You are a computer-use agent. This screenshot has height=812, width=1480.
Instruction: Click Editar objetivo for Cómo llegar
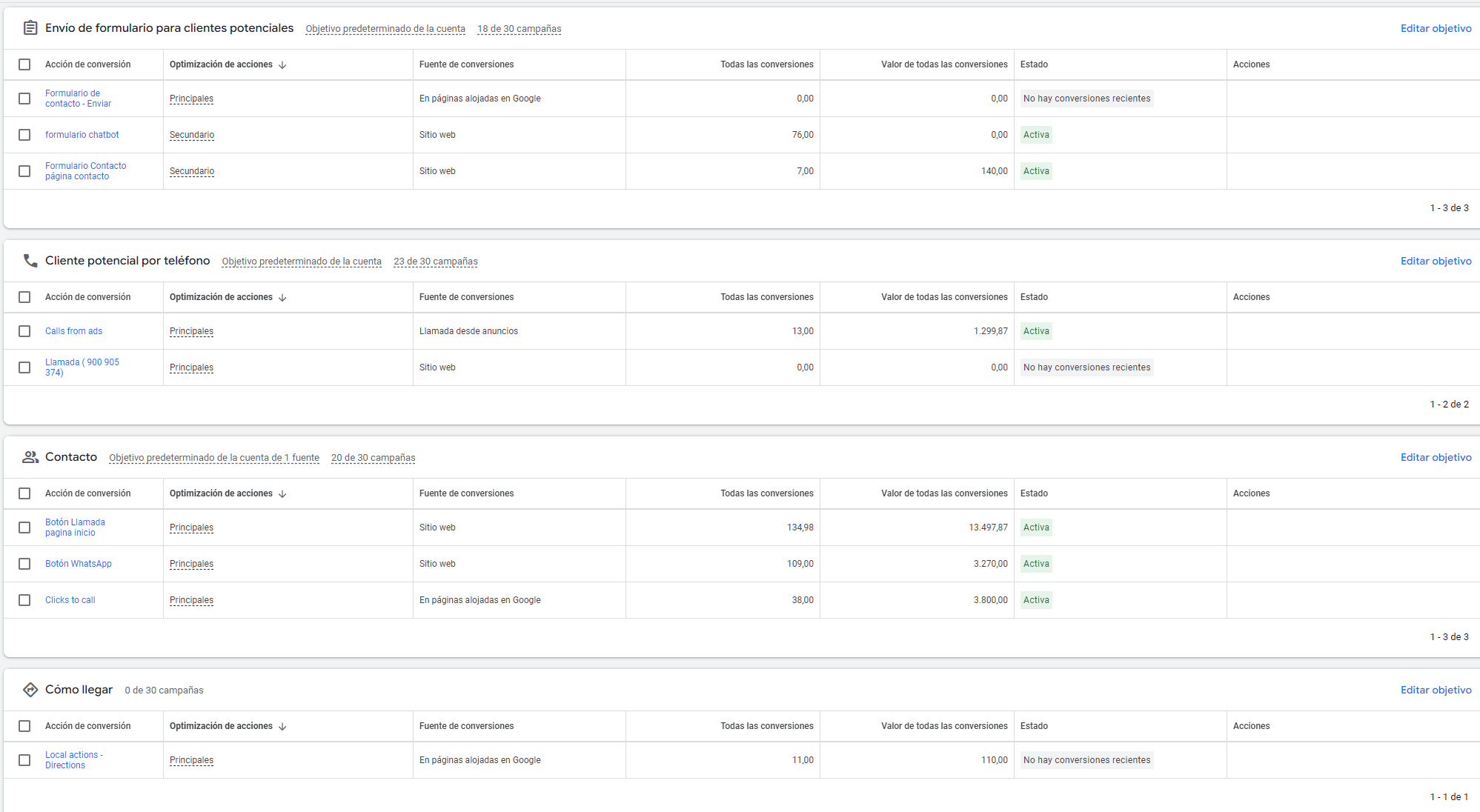click(x=1436, y=690)
